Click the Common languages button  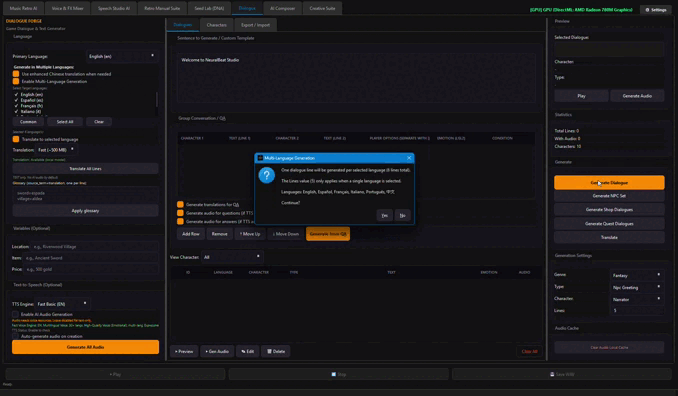click(x=28, y=122)
